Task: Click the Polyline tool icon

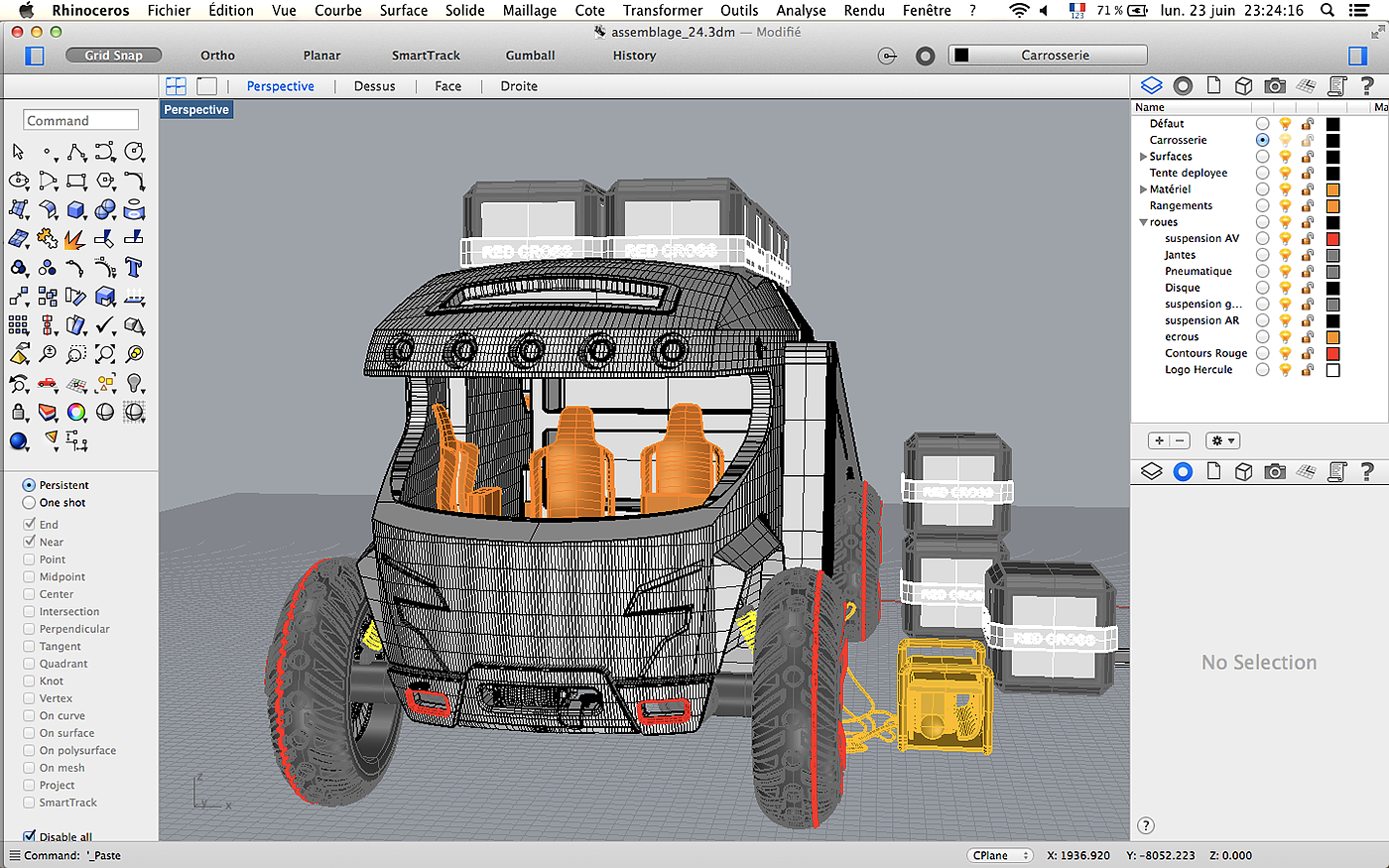Action: pos(76,152)
